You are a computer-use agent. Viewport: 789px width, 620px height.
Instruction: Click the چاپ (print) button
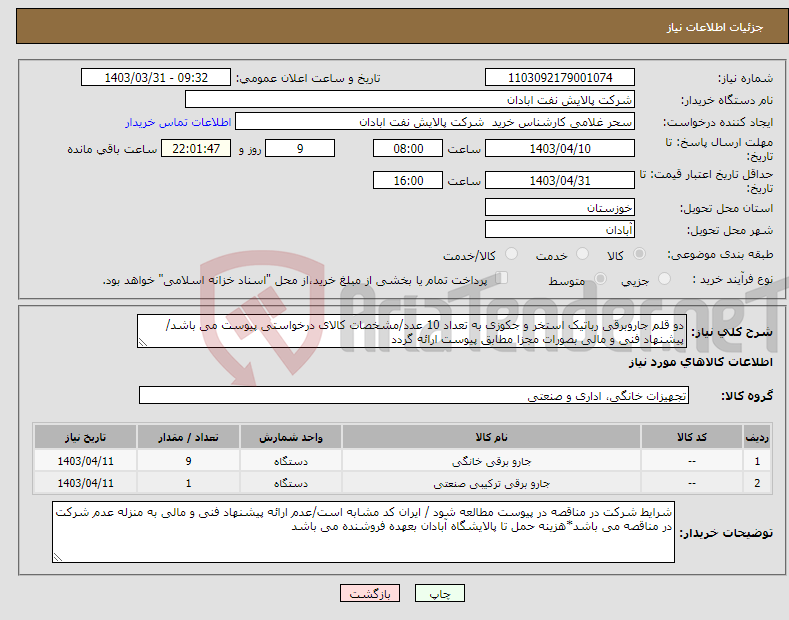439,593
